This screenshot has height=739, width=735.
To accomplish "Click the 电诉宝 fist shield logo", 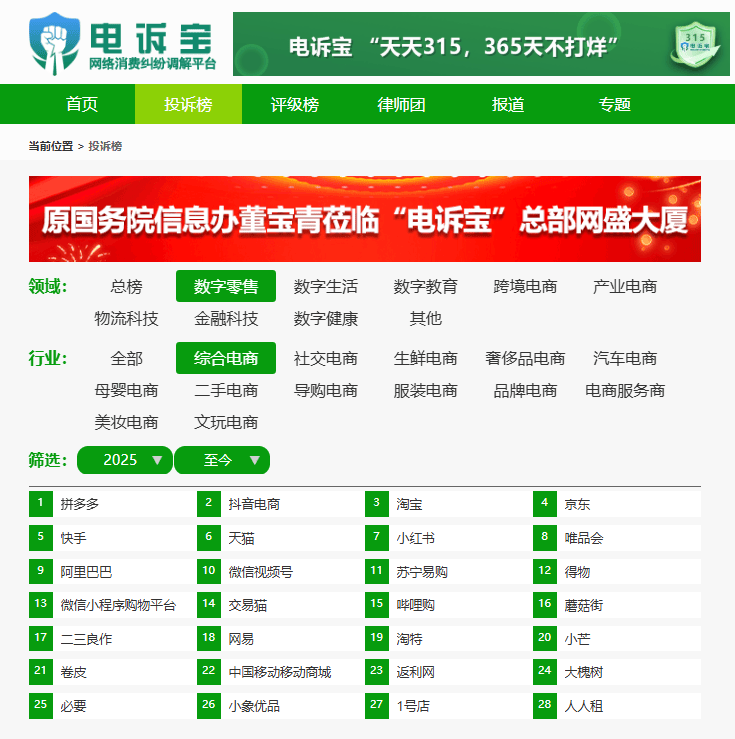I will pos(53,42).
